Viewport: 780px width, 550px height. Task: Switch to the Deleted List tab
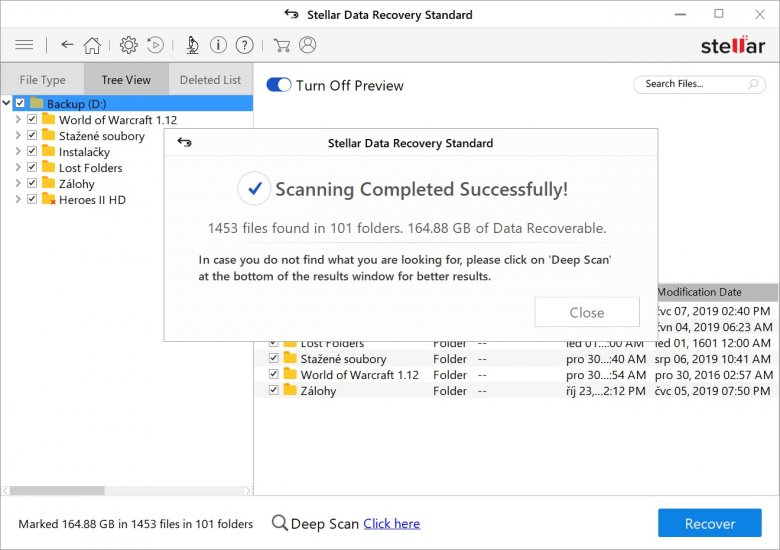210,80
